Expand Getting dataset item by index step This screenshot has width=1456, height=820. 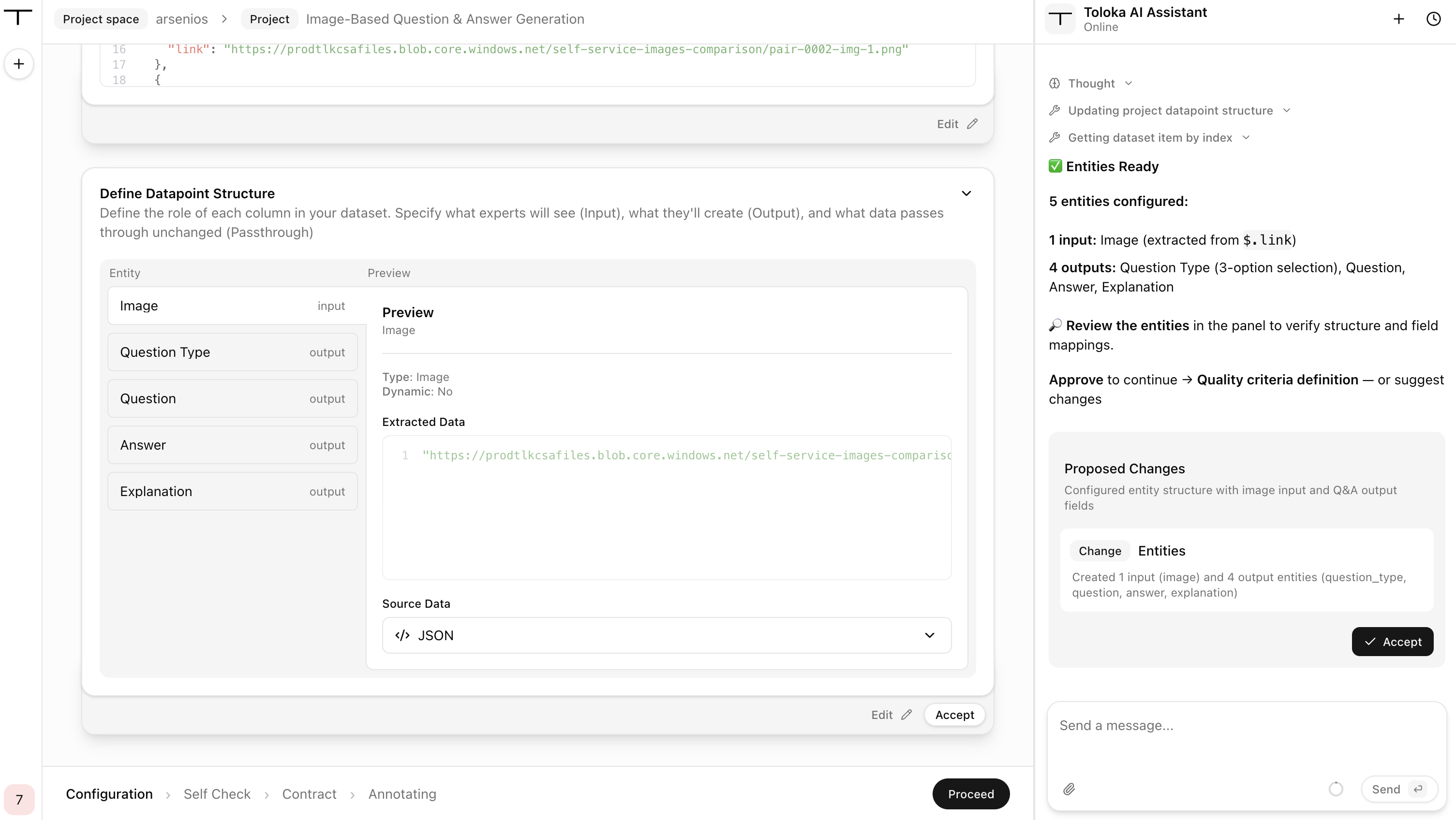1150,138
